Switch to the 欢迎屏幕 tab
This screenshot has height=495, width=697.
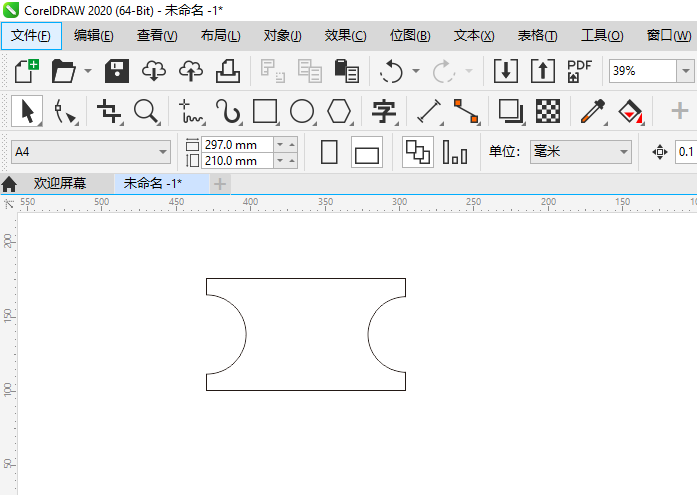tap(60, 183)
